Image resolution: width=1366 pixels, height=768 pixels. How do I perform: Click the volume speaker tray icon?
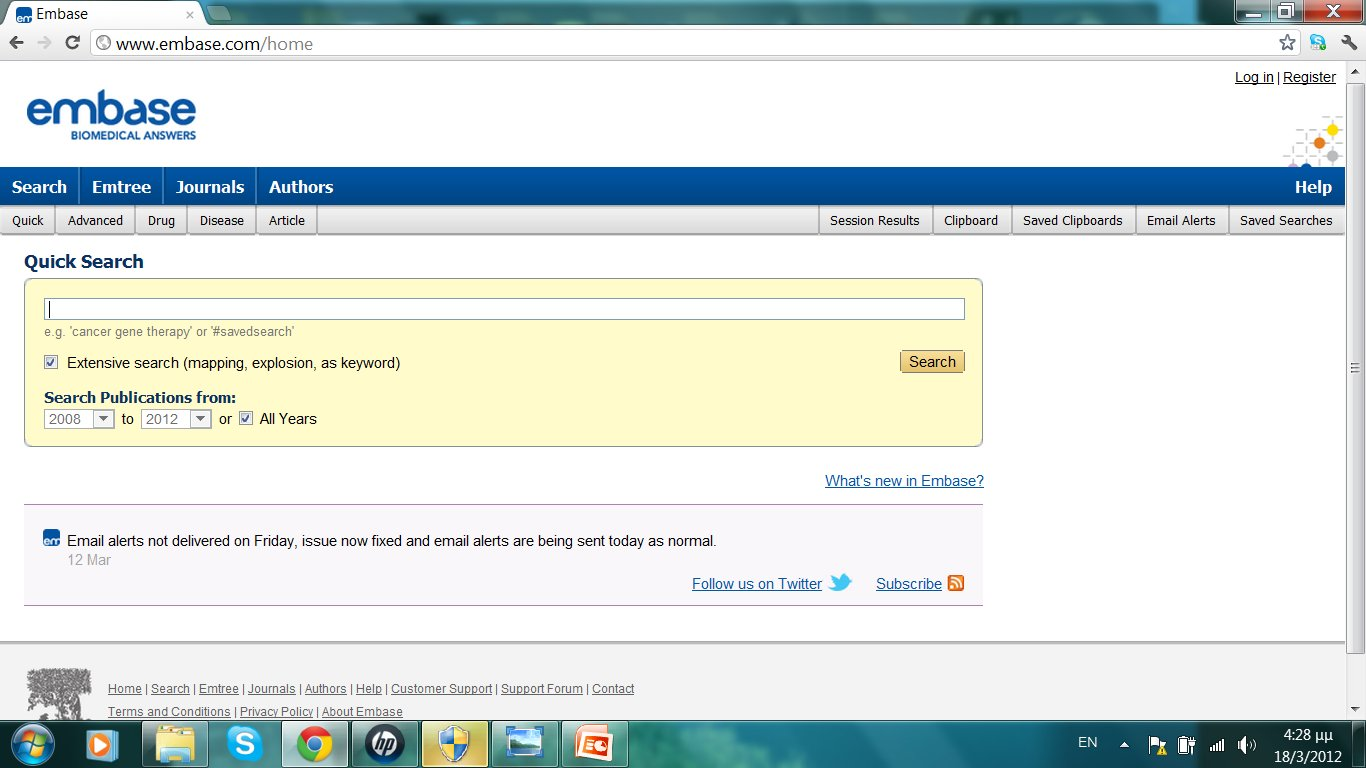1246,744
